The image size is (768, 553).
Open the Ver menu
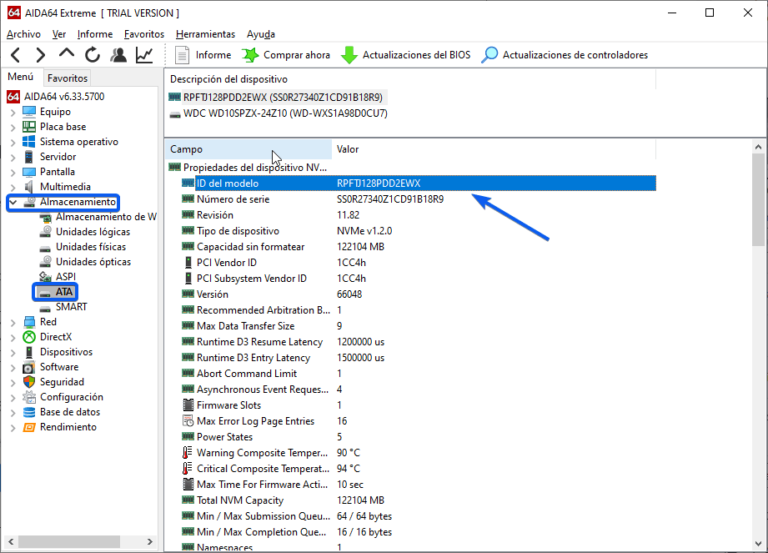[x=59, y=34]
